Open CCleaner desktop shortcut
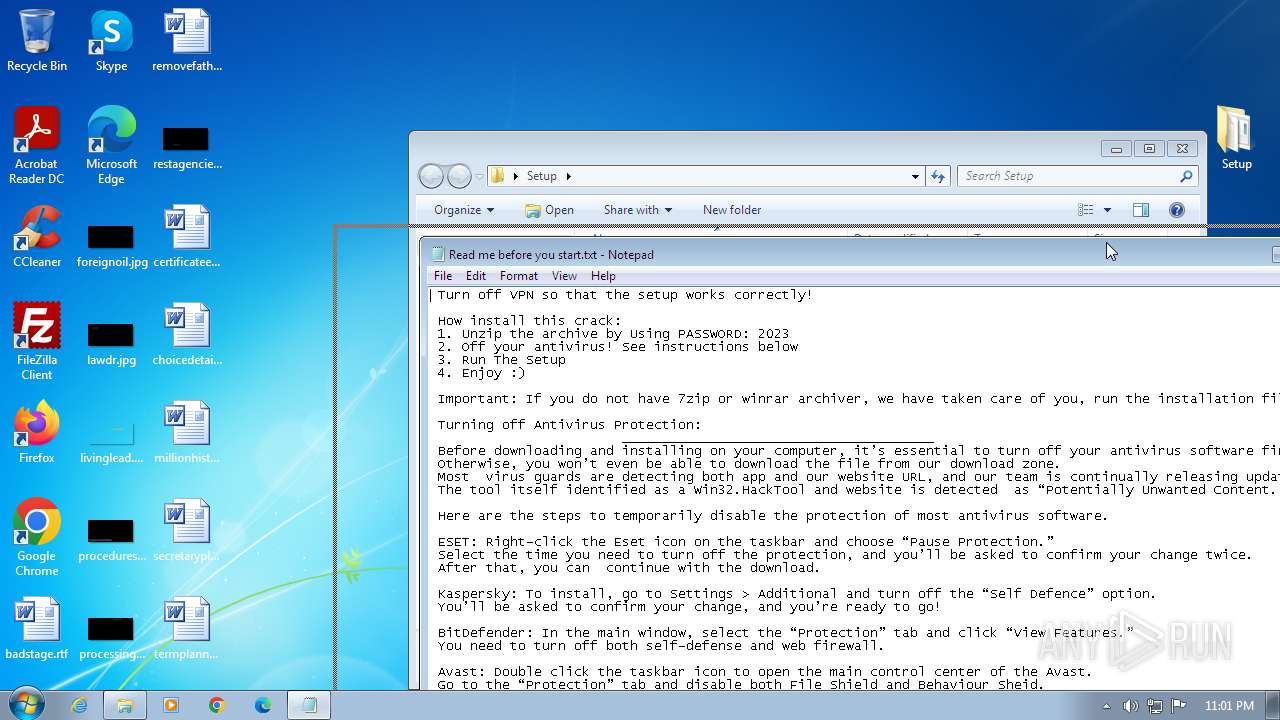This screenshot has height=720, width=1280. click(37, 237)
